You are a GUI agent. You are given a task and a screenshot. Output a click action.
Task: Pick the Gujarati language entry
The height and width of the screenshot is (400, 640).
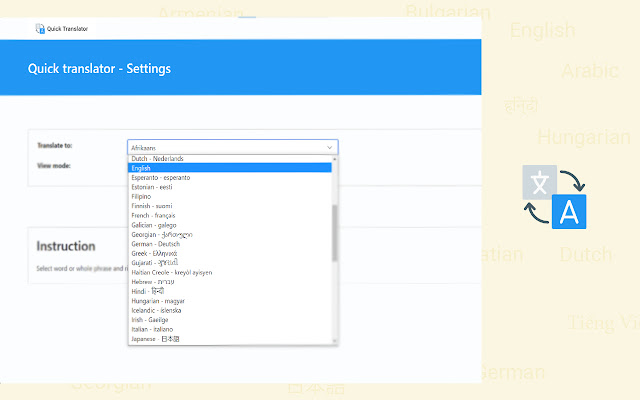pos(230,262)
